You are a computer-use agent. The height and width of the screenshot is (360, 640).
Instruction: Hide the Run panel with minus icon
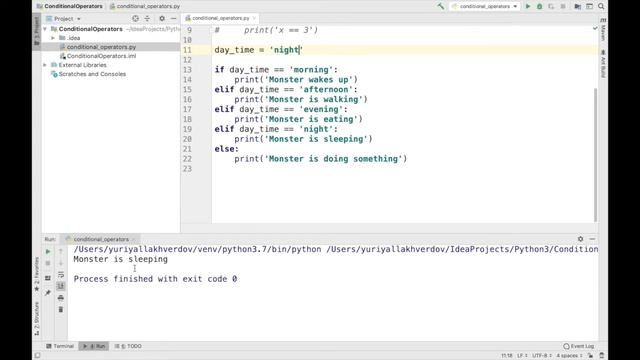[592, 239]
